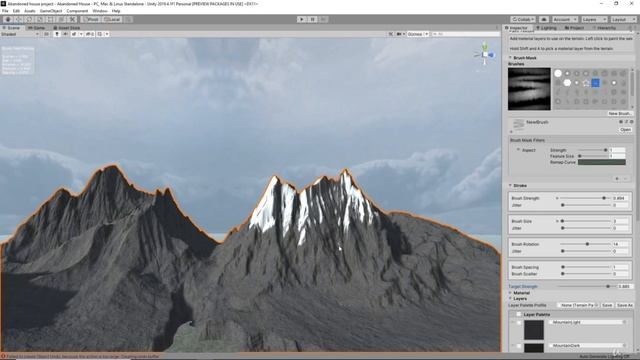The image size is (640, 360).
Task: Switch to the Asset Store tab
Action: (x=67, y=28)
